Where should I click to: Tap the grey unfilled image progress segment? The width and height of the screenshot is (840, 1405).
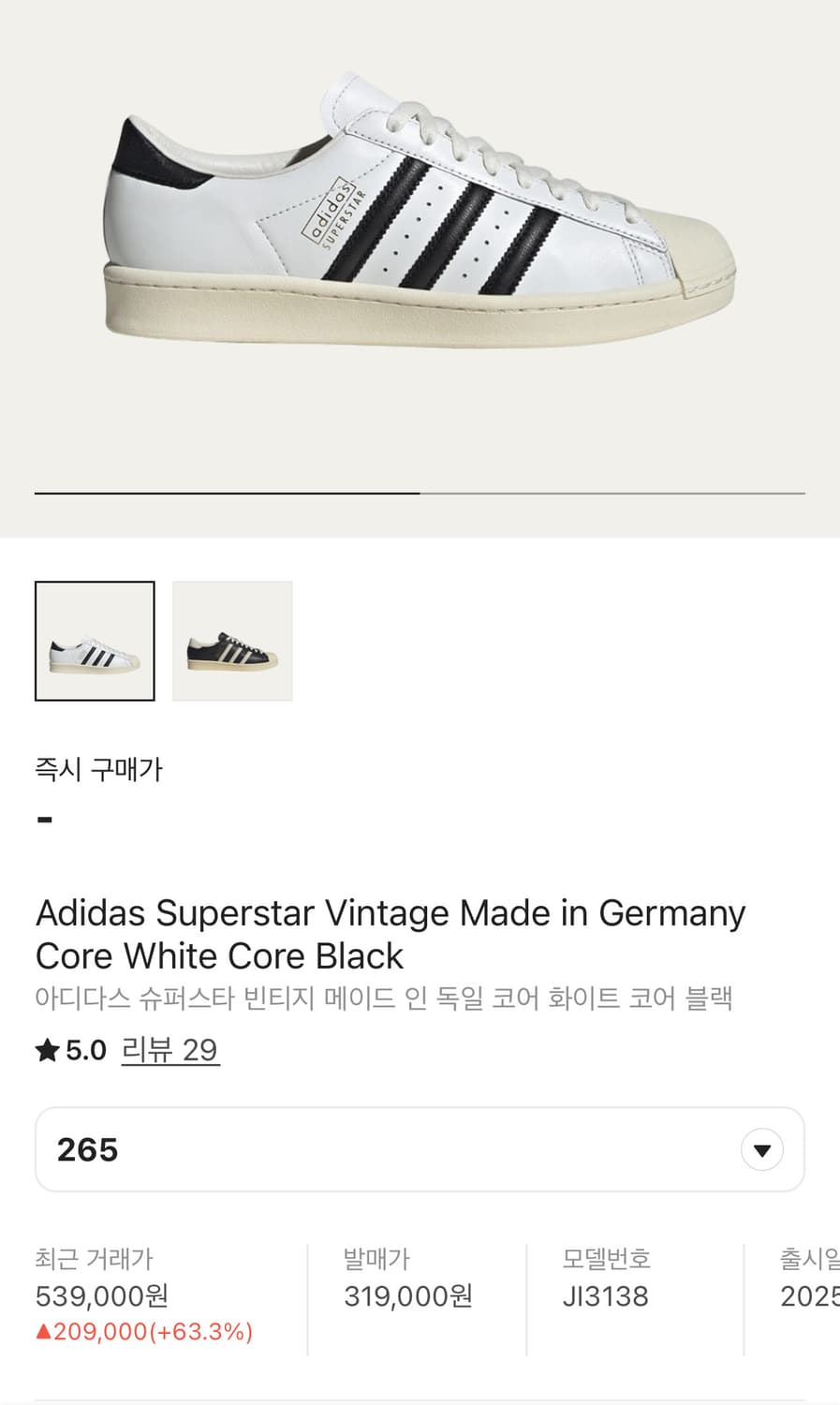point(612,493)
